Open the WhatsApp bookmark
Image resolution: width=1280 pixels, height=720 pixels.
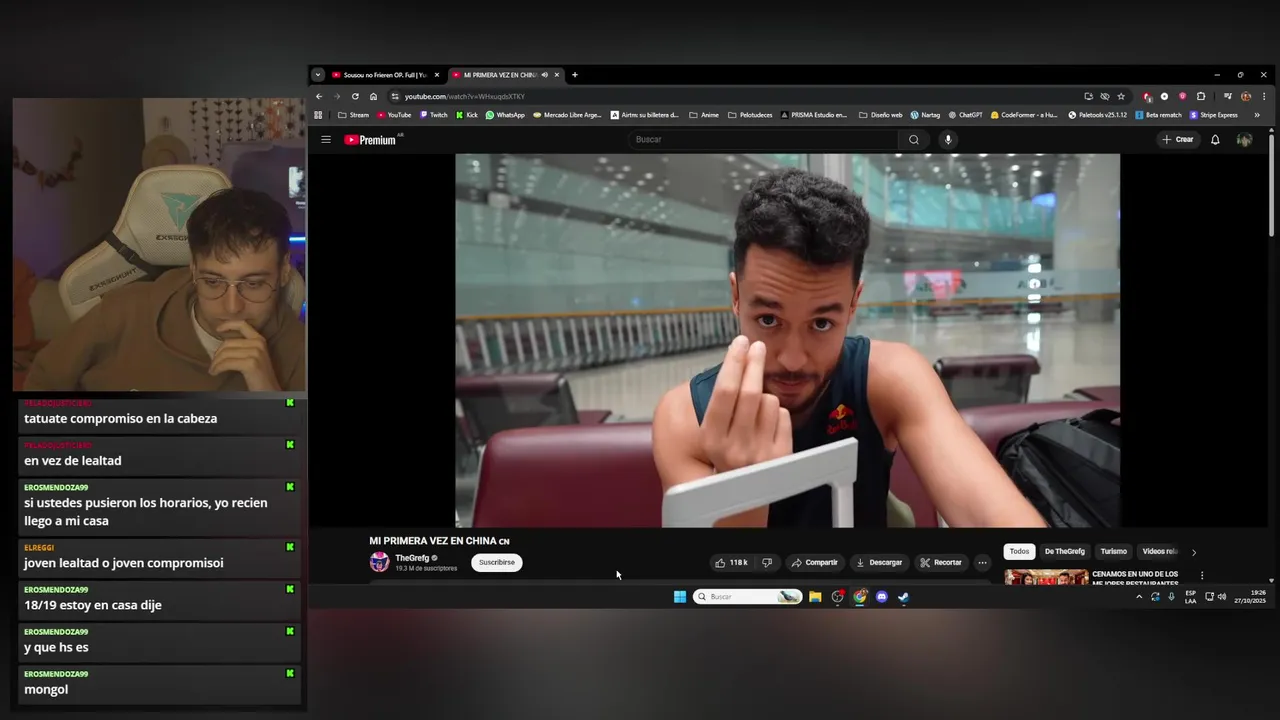(x=505, y=115)
